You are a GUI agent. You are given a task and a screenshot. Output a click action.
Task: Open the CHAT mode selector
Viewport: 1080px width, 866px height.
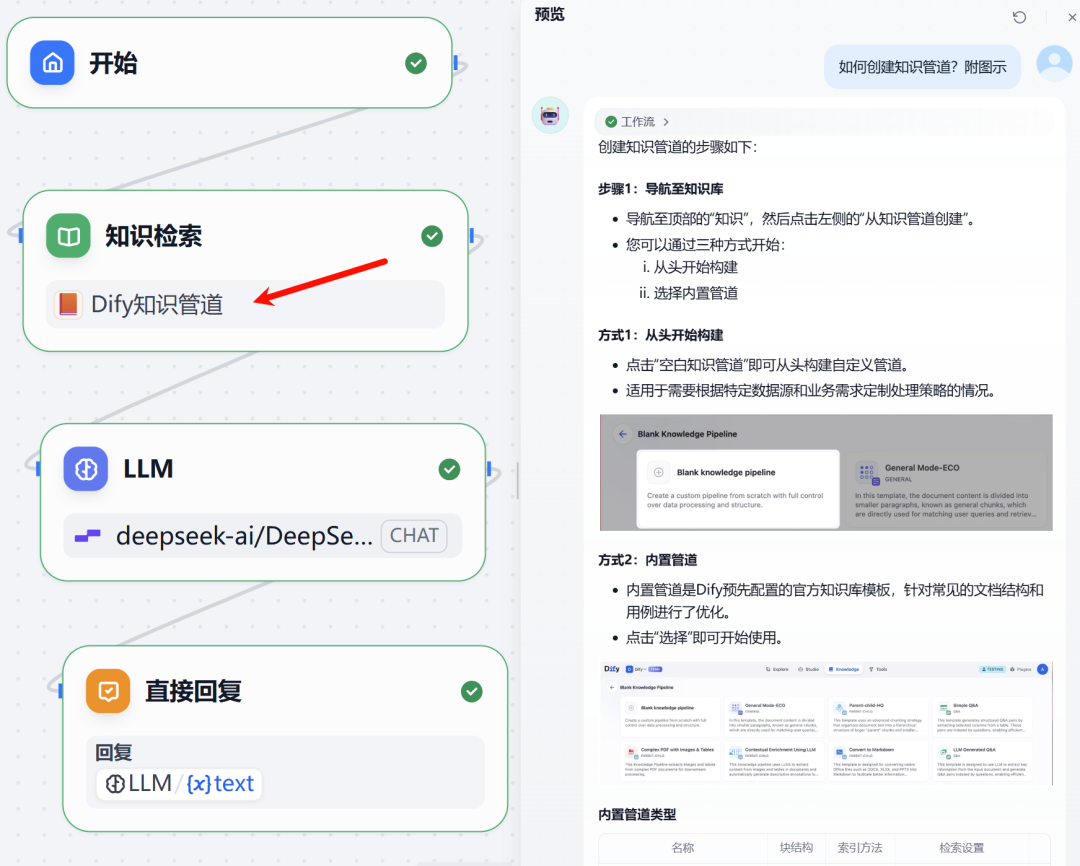click(x=414, y=536)
